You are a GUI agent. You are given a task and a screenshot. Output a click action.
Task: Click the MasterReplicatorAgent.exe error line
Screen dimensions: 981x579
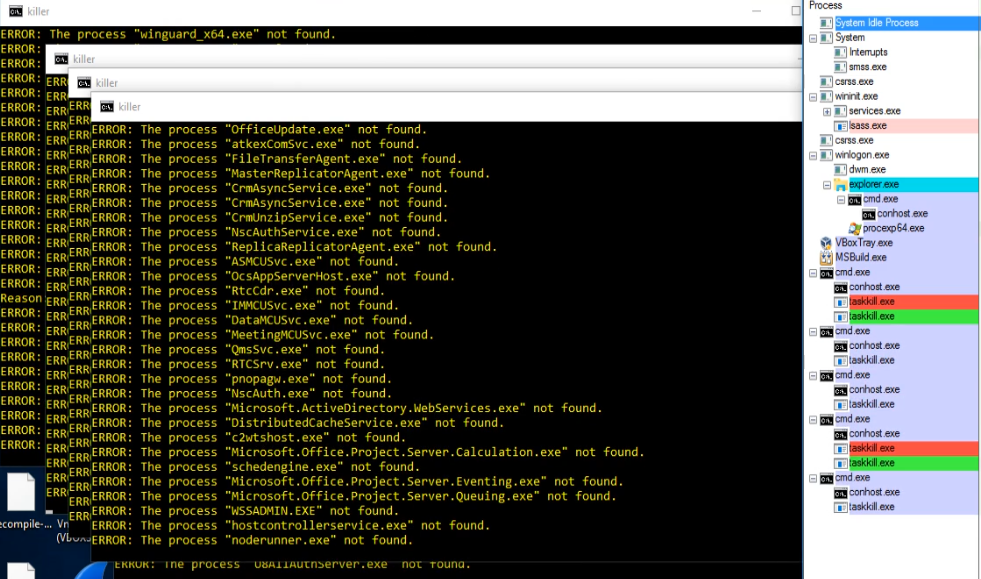291,173
